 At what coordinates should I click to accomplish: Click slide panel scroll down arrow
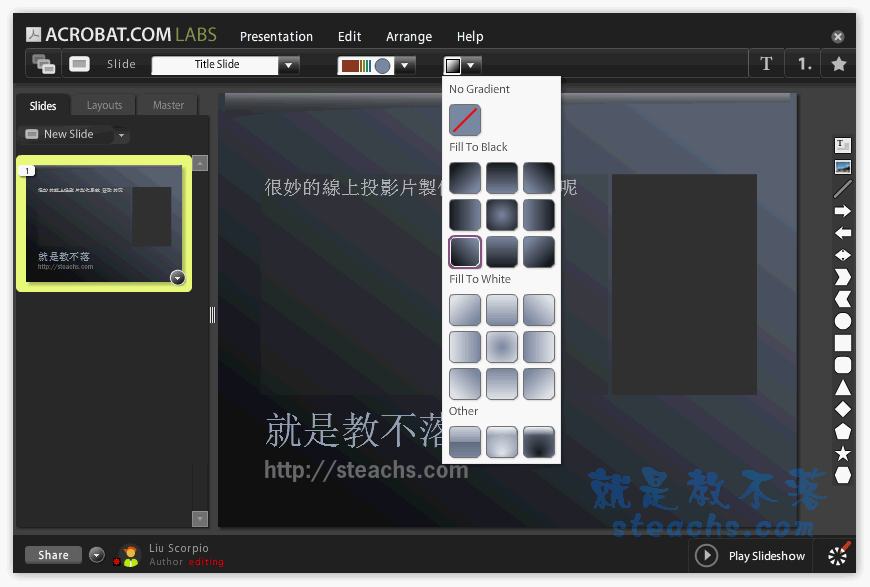200,519
